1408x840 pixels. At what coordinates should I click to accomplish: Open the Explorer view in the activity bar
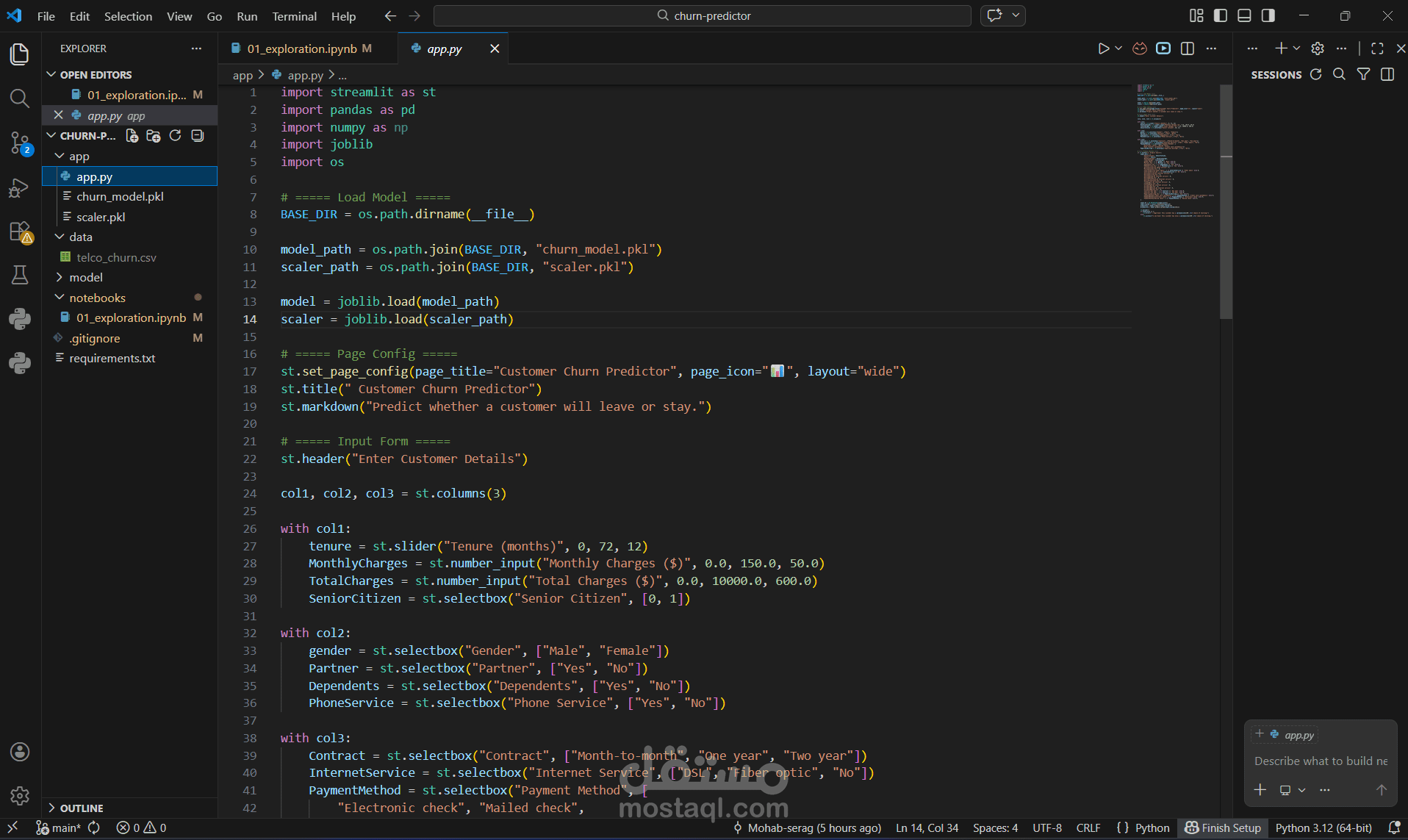20,54
